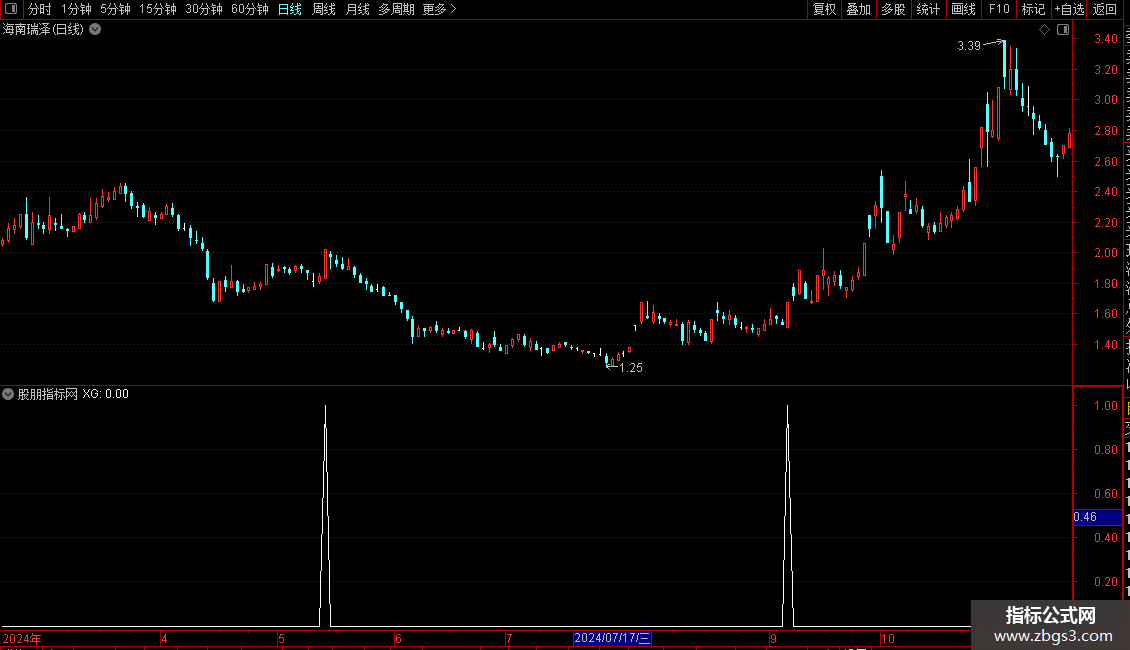Image resolution: width=1130 pixels, height=650 pixels.
Task: Click the 2024/07/17/三 date marker
Action: (613, 638)
